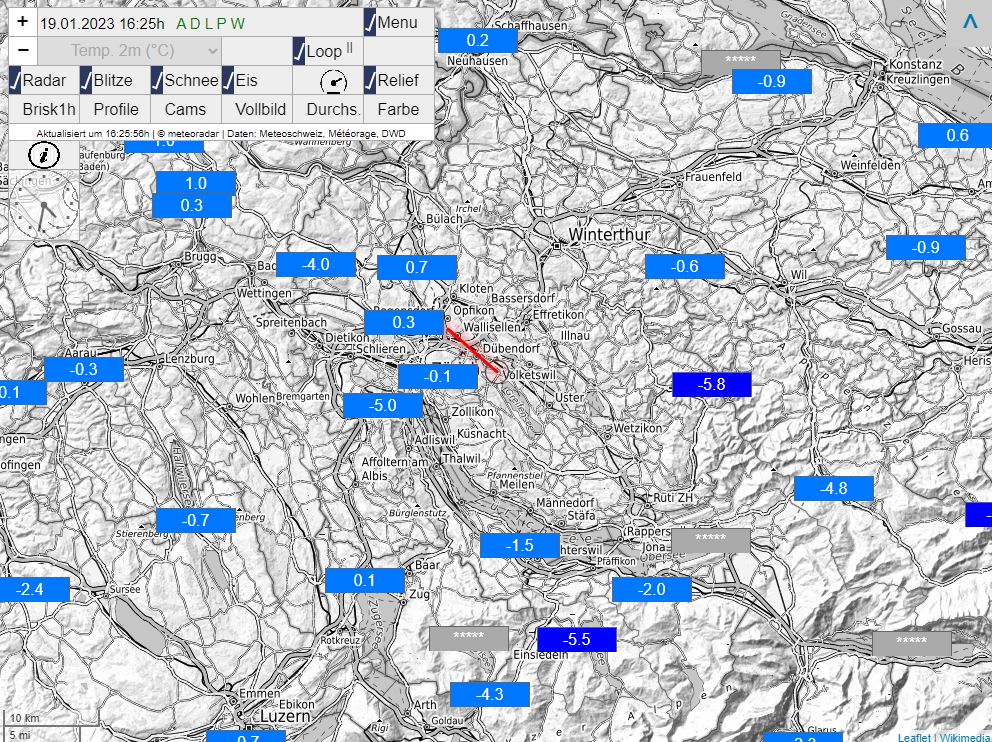Click the Farbe color button
This screenshot has height=742, width=992.
[x=399, y=109]
